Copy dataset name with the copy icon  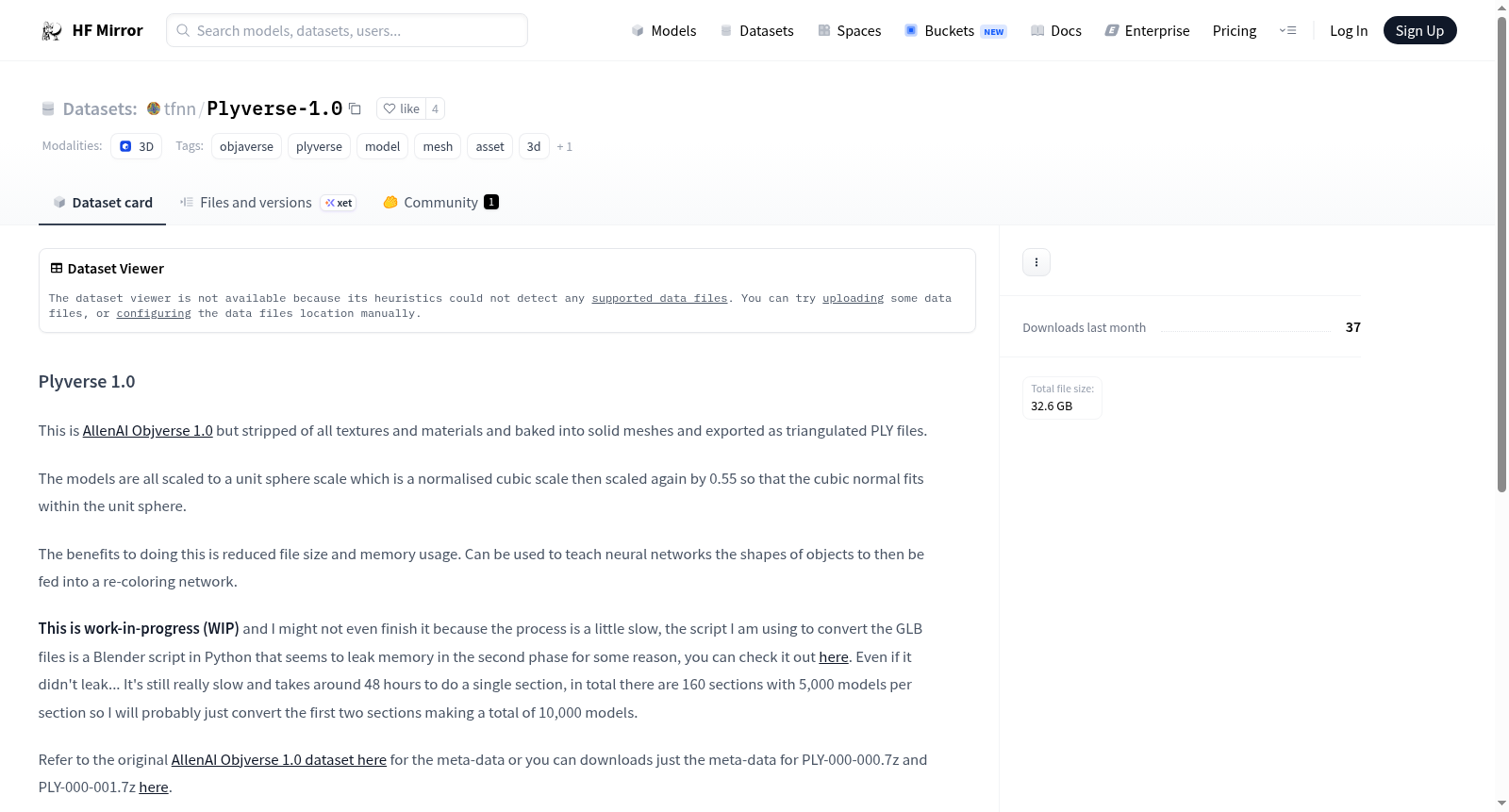point(355,108)
